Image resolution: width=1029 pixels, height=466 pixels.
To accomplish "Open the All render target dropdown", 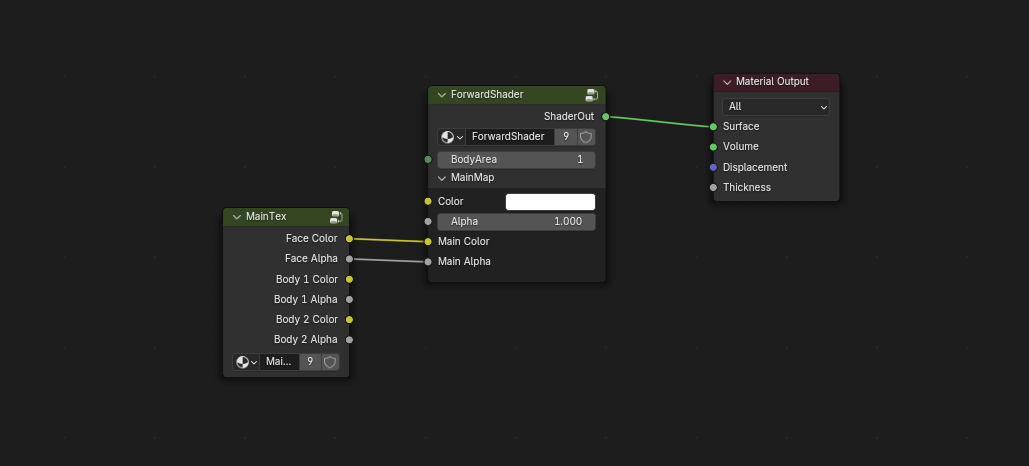I will click(x=776, y=107).
